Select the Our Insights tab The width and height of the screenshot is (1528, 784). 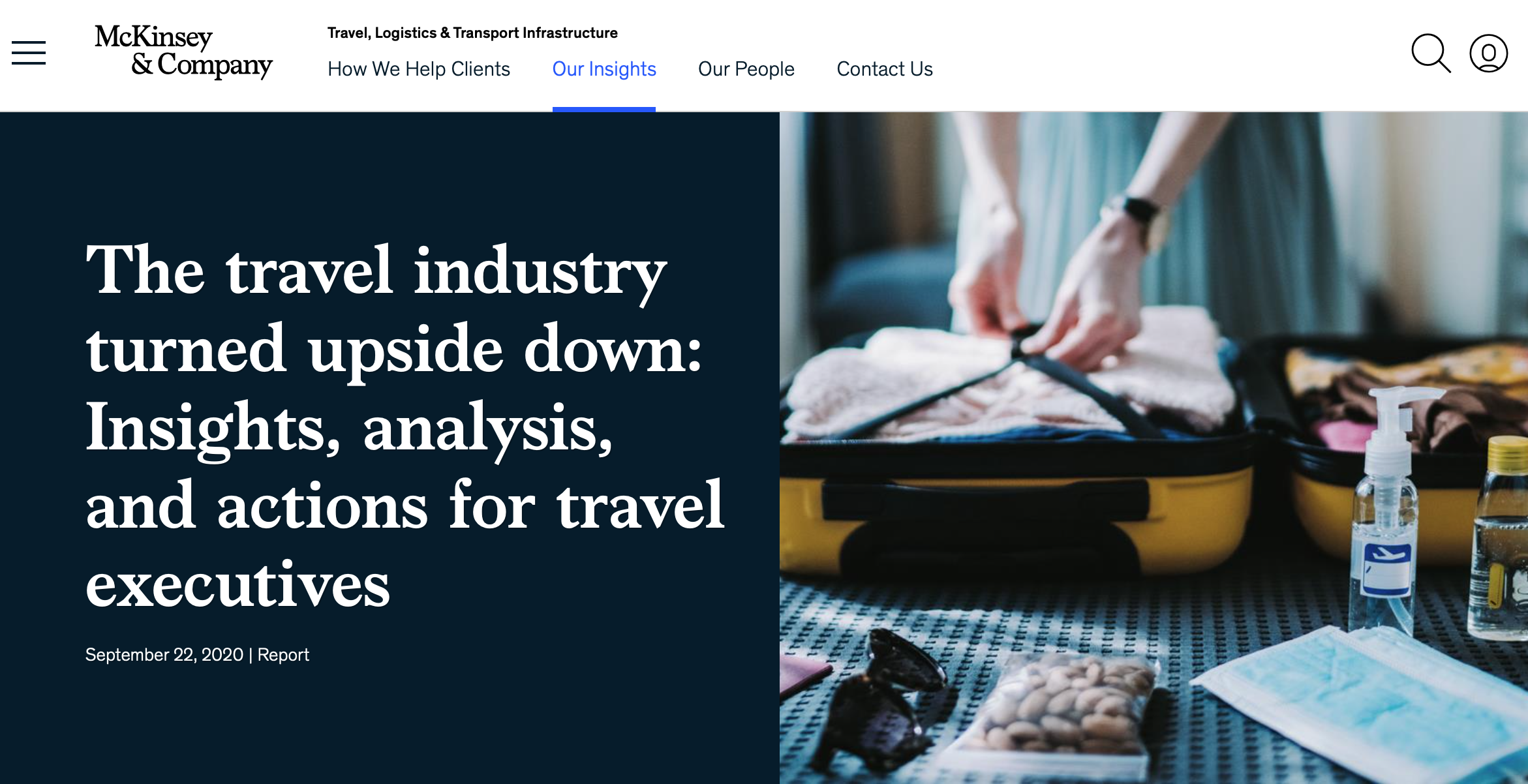(x=604, y=69)
